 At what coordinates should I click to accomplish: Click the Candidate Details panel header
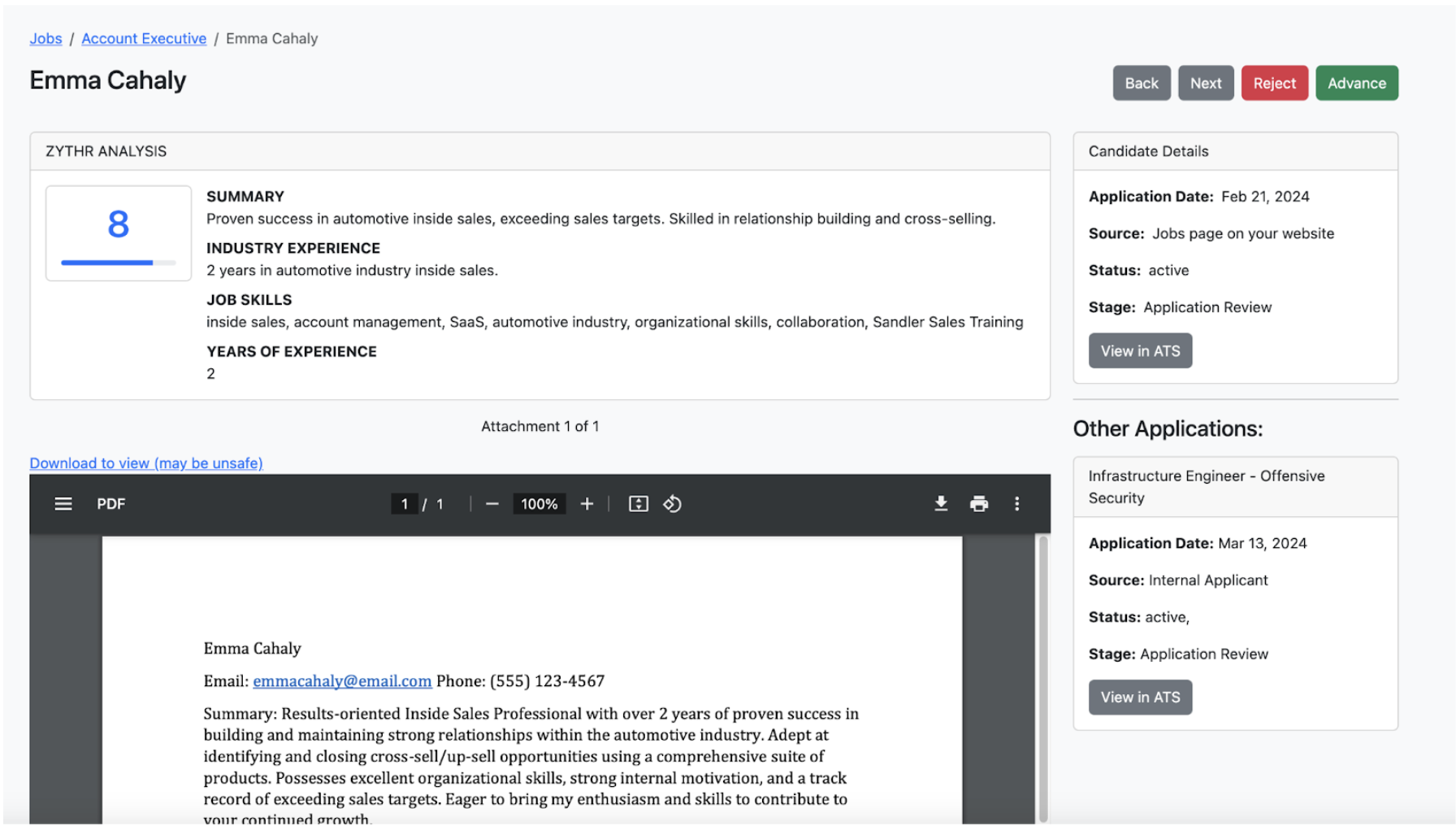[1236, 151]
